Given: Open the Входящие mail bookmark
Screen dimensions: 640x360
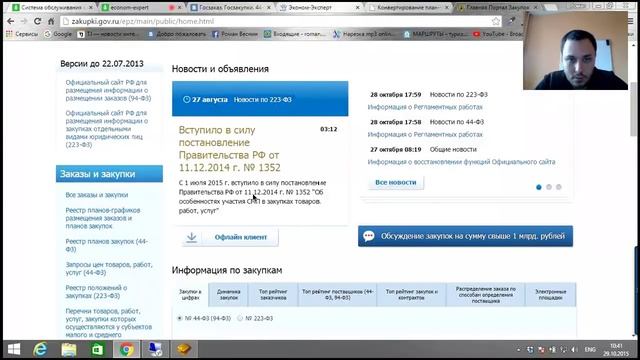Looking at the screenshot, I should pyautogui.click(x=294, y=34).
